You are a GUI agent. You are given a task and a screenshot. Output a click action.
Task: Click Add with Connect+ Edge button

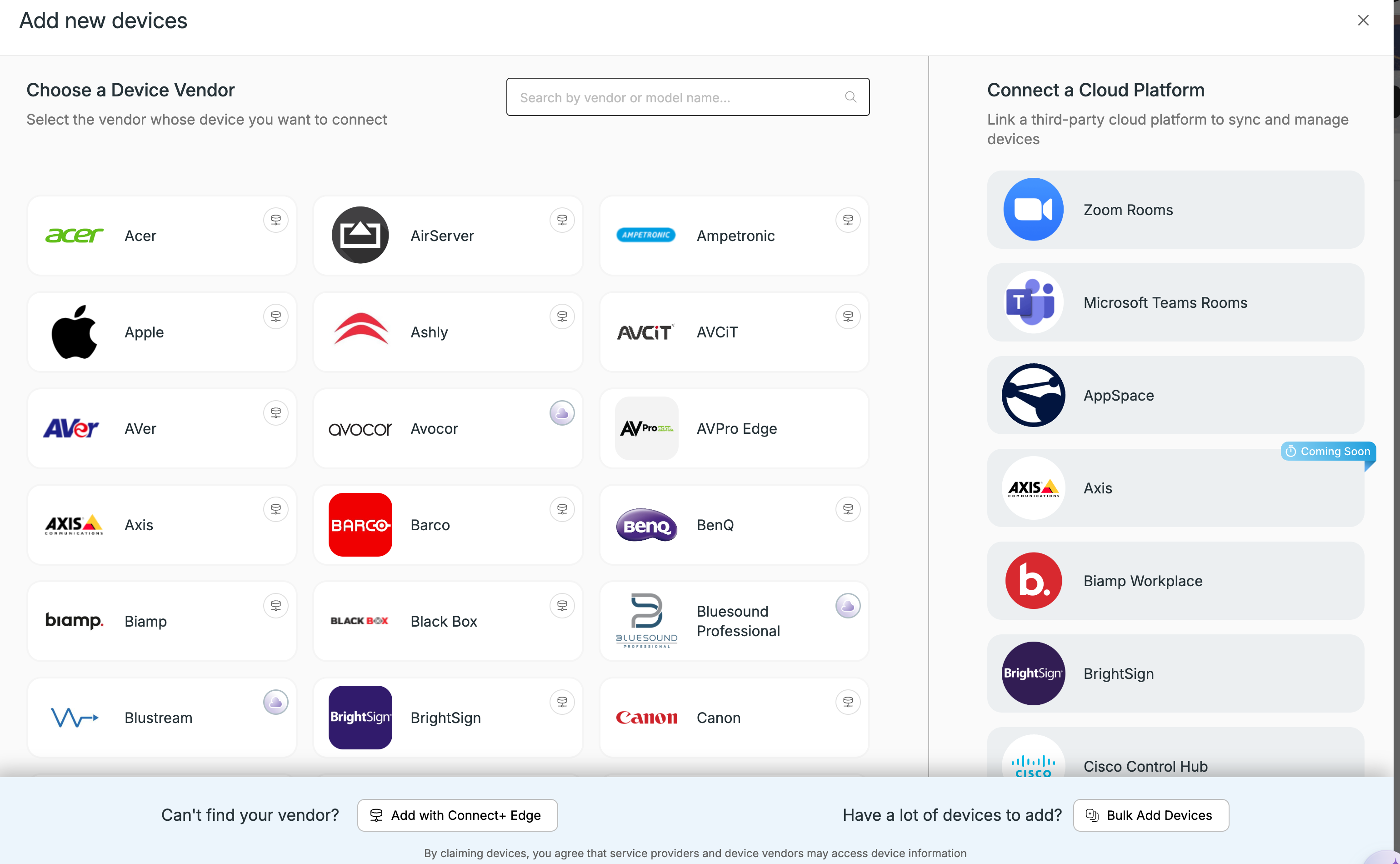point(458,815)
